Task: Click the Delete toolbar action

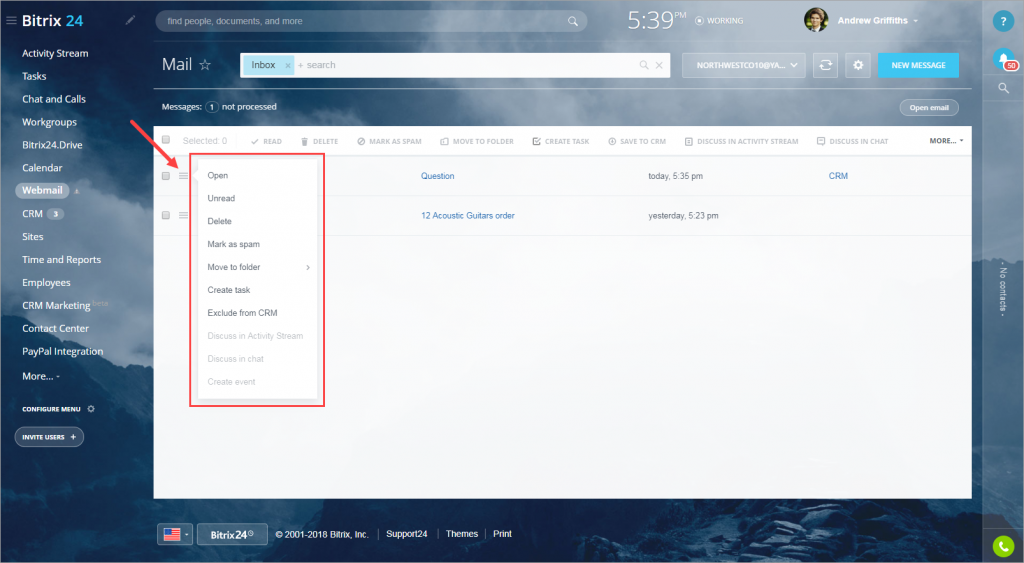Action: [319, 141]
